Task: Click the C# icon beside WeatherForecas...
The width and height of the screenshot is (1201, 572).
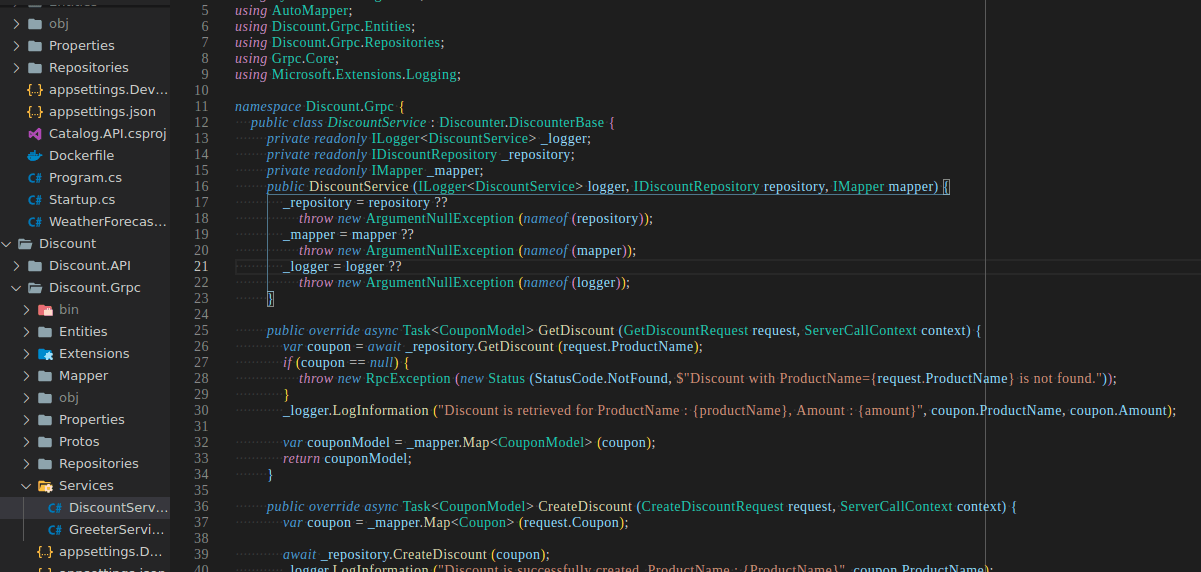Action: 35,221
